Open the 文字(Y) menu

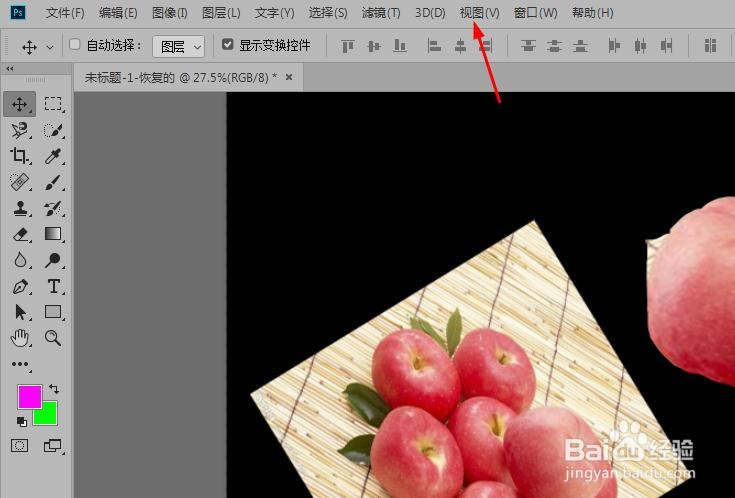pos(274,13)
